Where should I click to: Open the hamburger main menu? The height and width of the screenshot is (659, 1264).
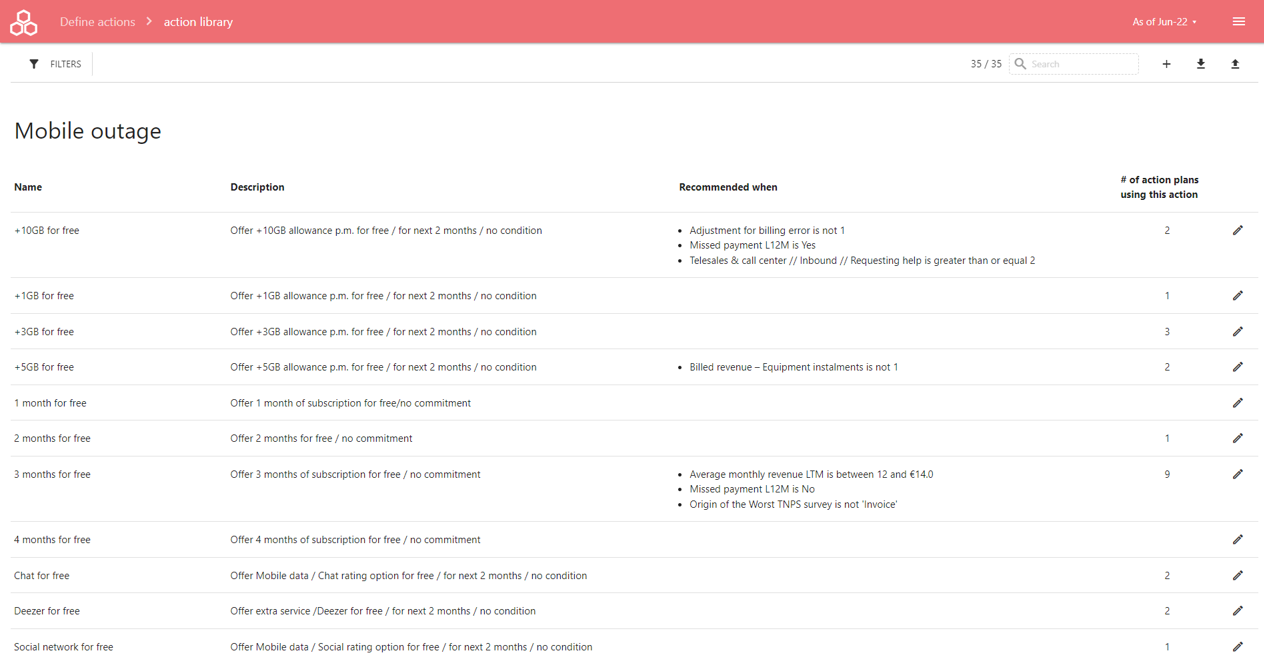coord(1239,21)
